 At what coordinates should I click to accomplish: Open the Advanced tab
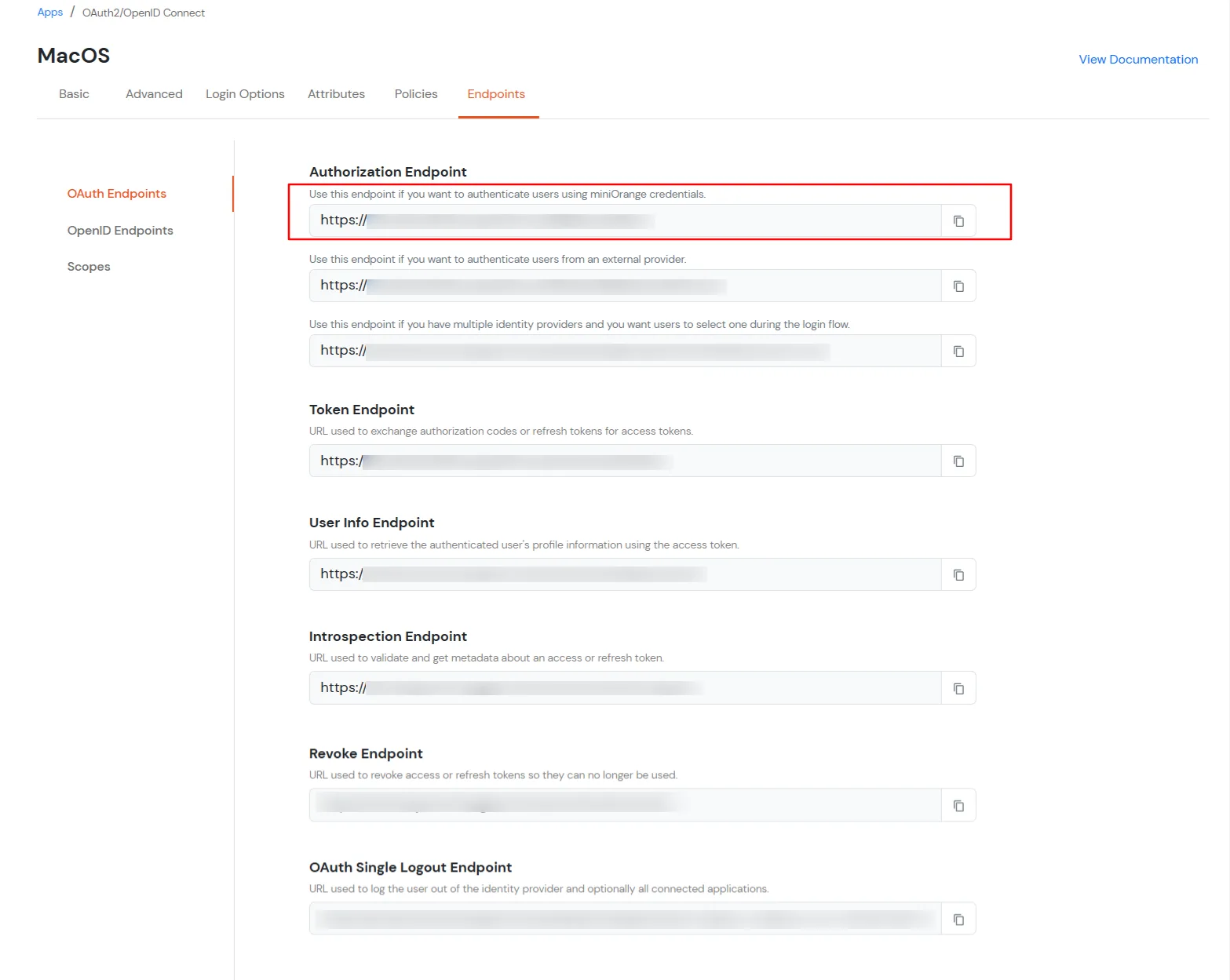pos(154,94)
